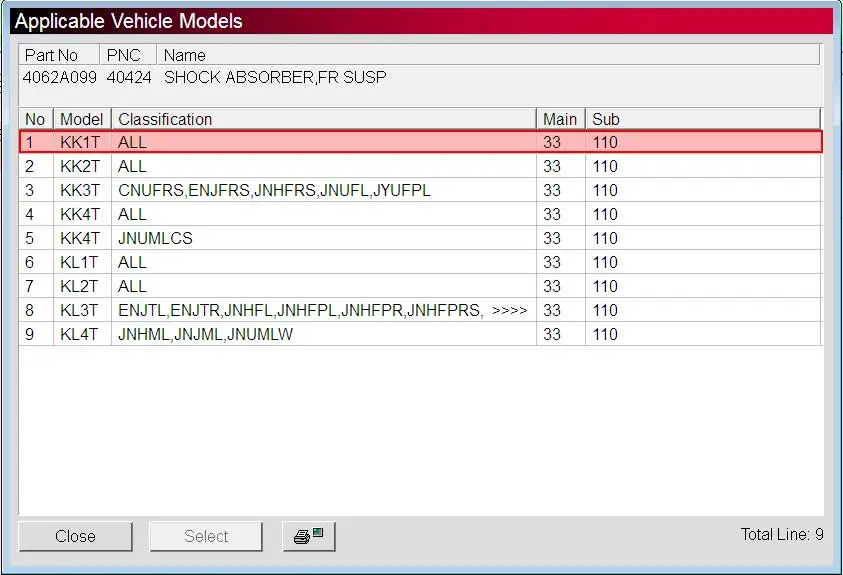Click the Main column header

pyautogui.click(x=560, y=119)
